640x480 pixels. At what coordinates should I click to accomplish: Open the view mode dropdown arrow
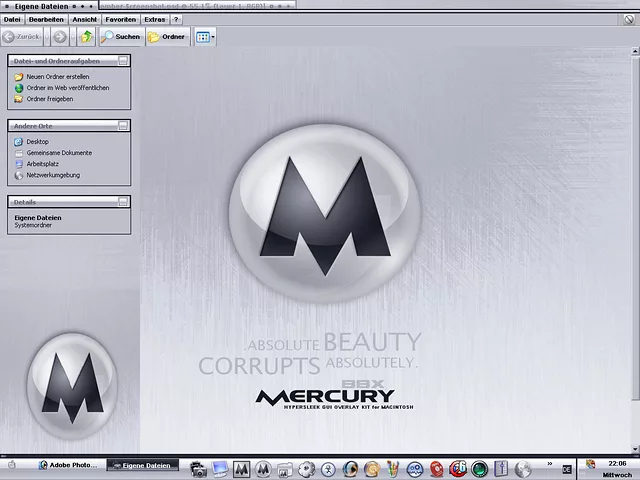tap(213, 37)
